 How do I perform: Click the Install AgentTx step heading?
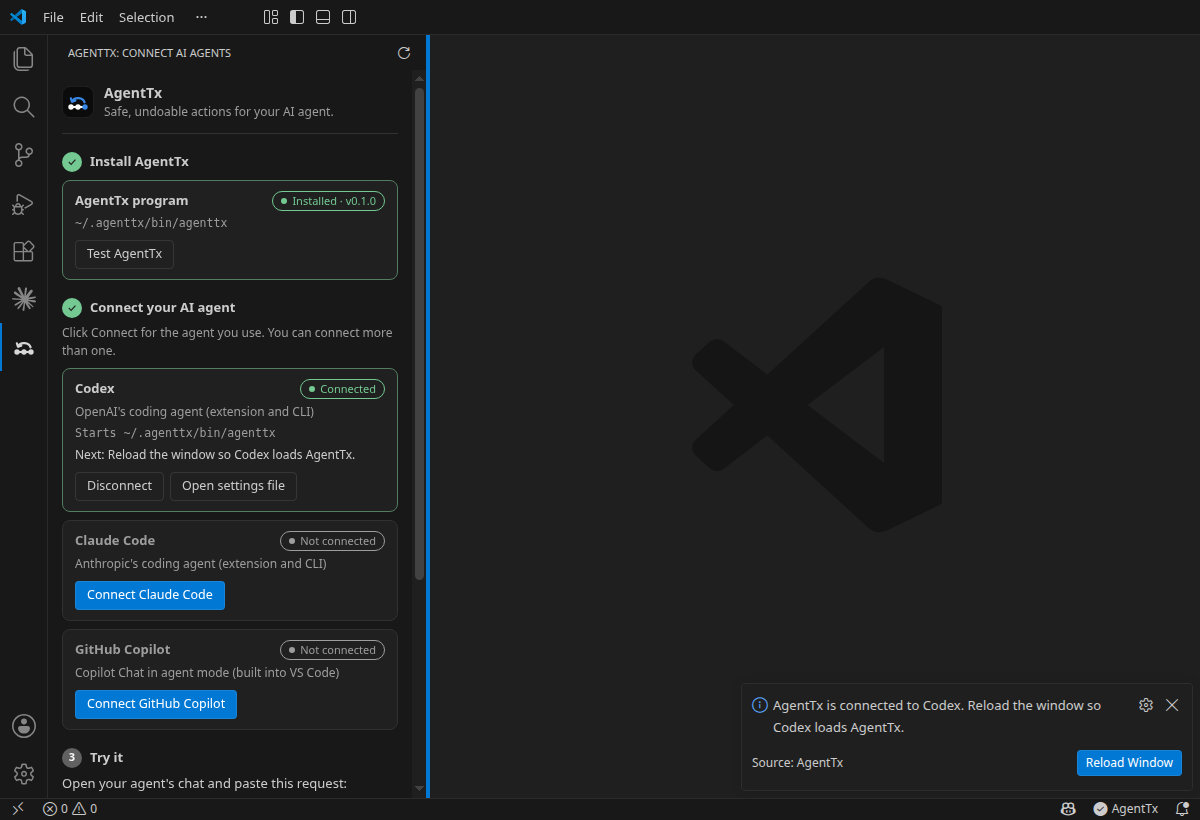(x=139, y=161)
